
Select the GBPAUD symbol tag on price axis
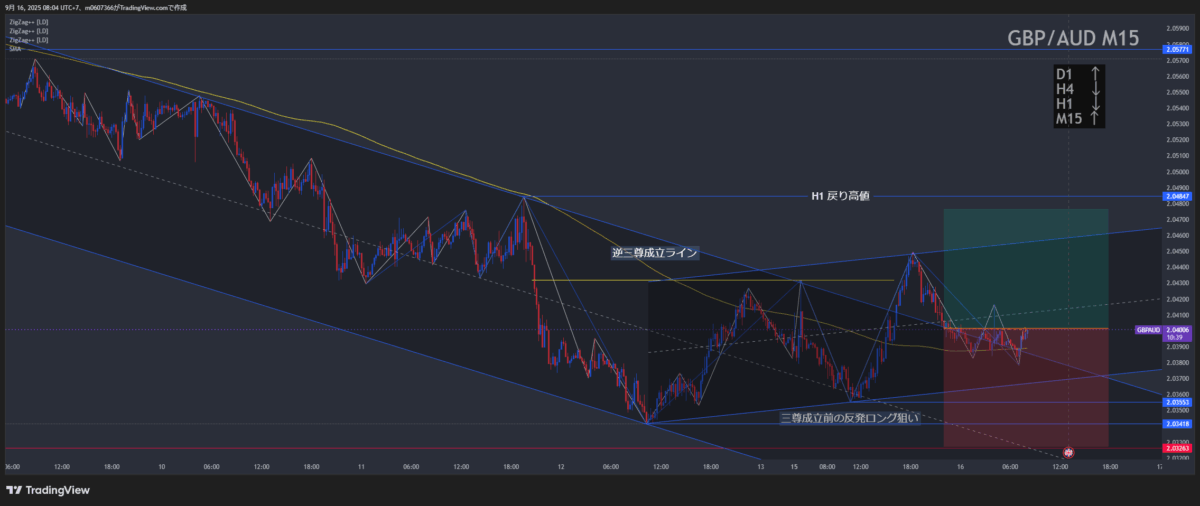(x=1149, y=329)
